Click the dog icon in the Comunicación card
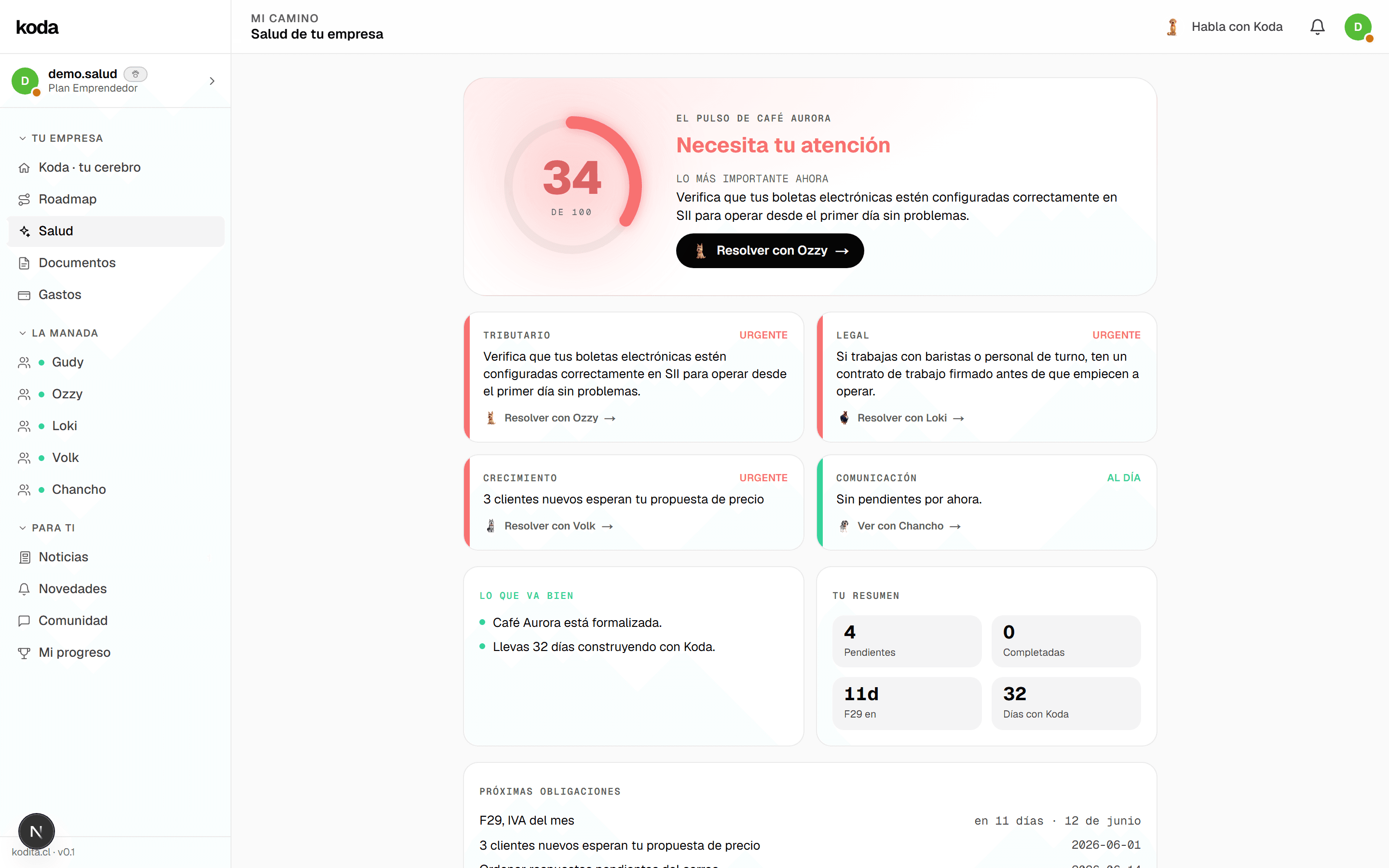 click(x=844, y=526)
